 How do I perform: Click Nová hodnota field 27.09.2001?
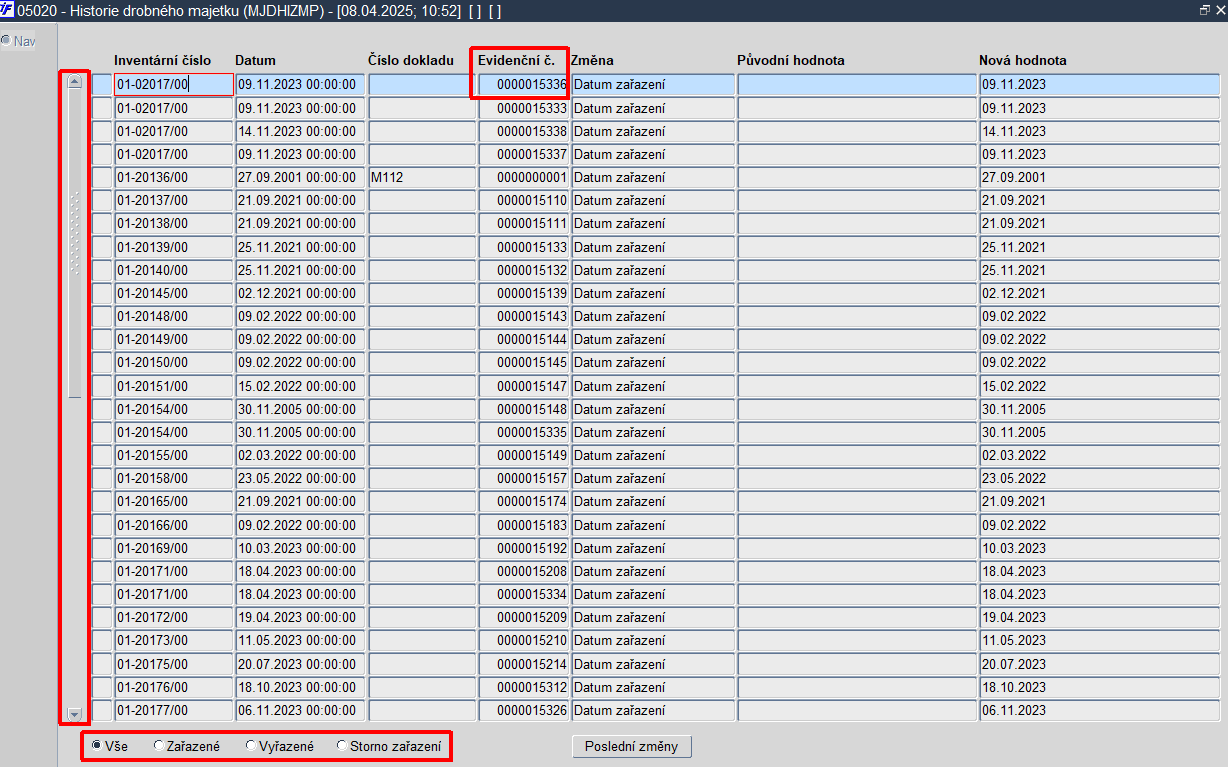[1100, 177]
